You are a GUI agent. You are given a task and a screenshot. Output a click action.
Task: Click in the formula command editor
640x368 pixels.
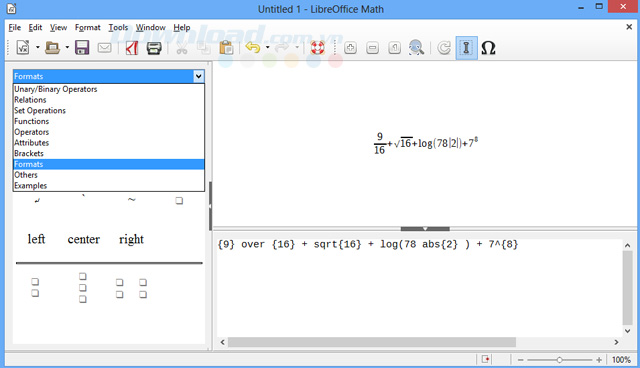click(x=419, y=288)
